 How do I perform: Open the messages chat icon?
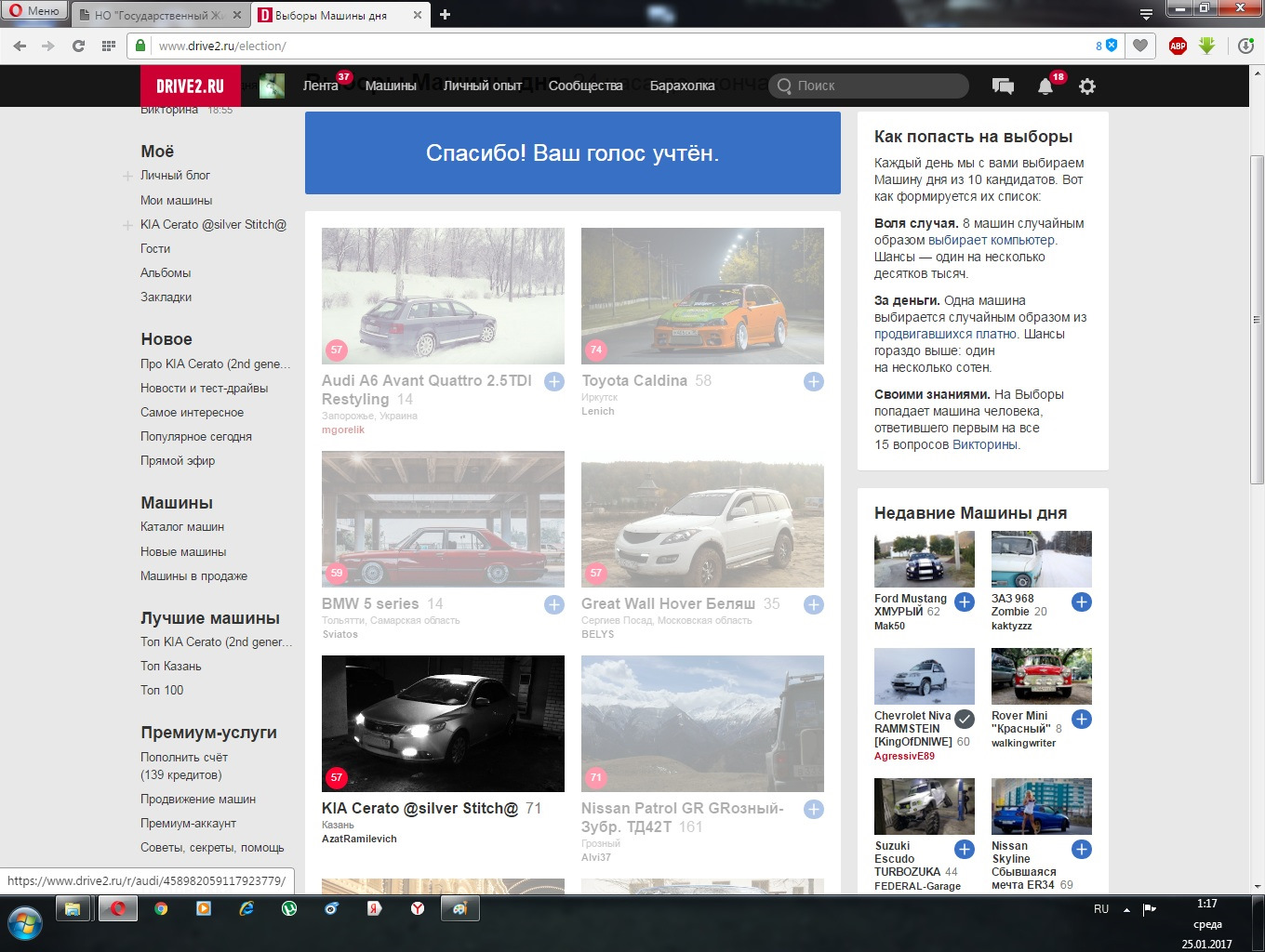click(1003, 86)
